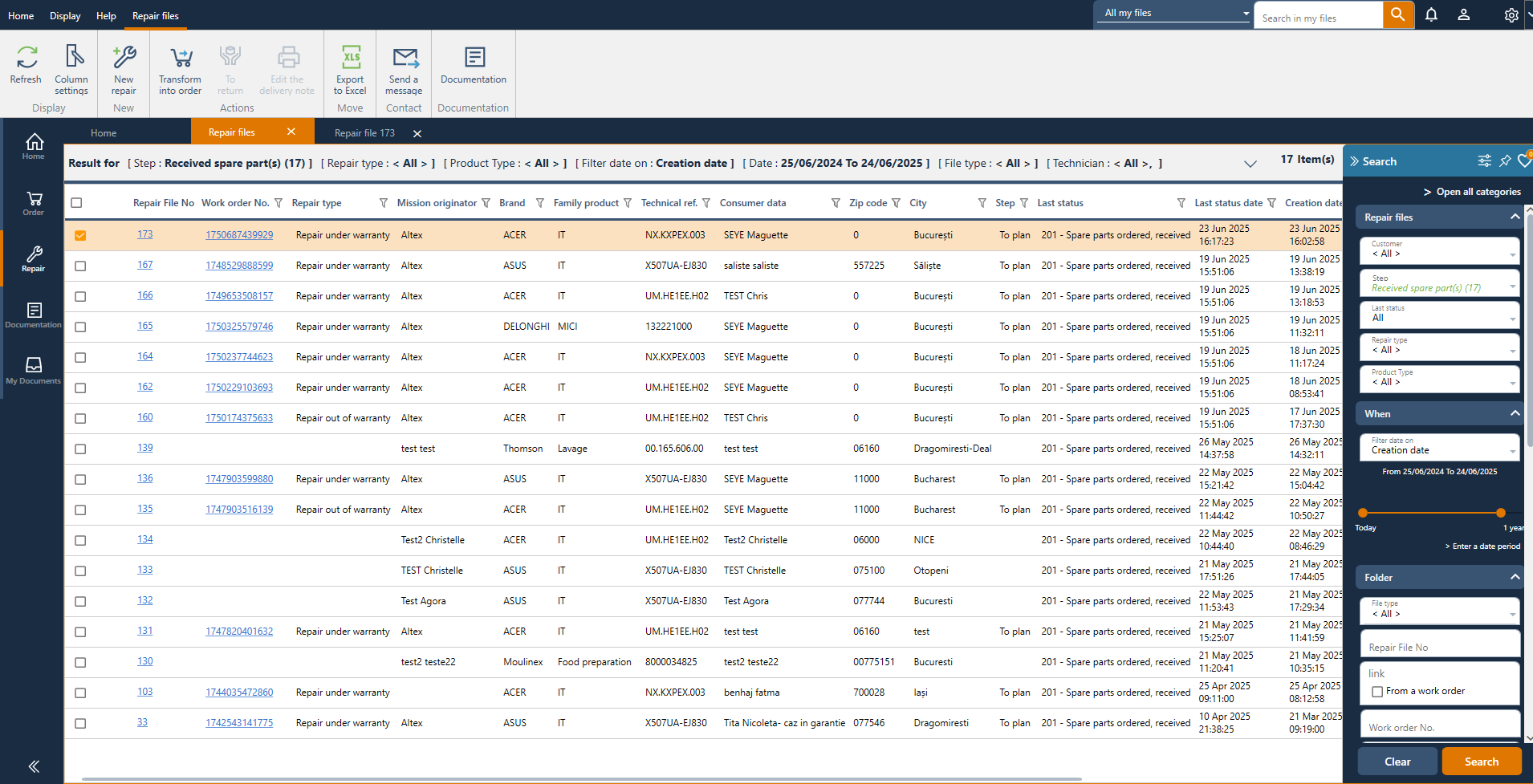
Task: Check the checkbox for repair file 33
Action: click(x=80, y=723)
